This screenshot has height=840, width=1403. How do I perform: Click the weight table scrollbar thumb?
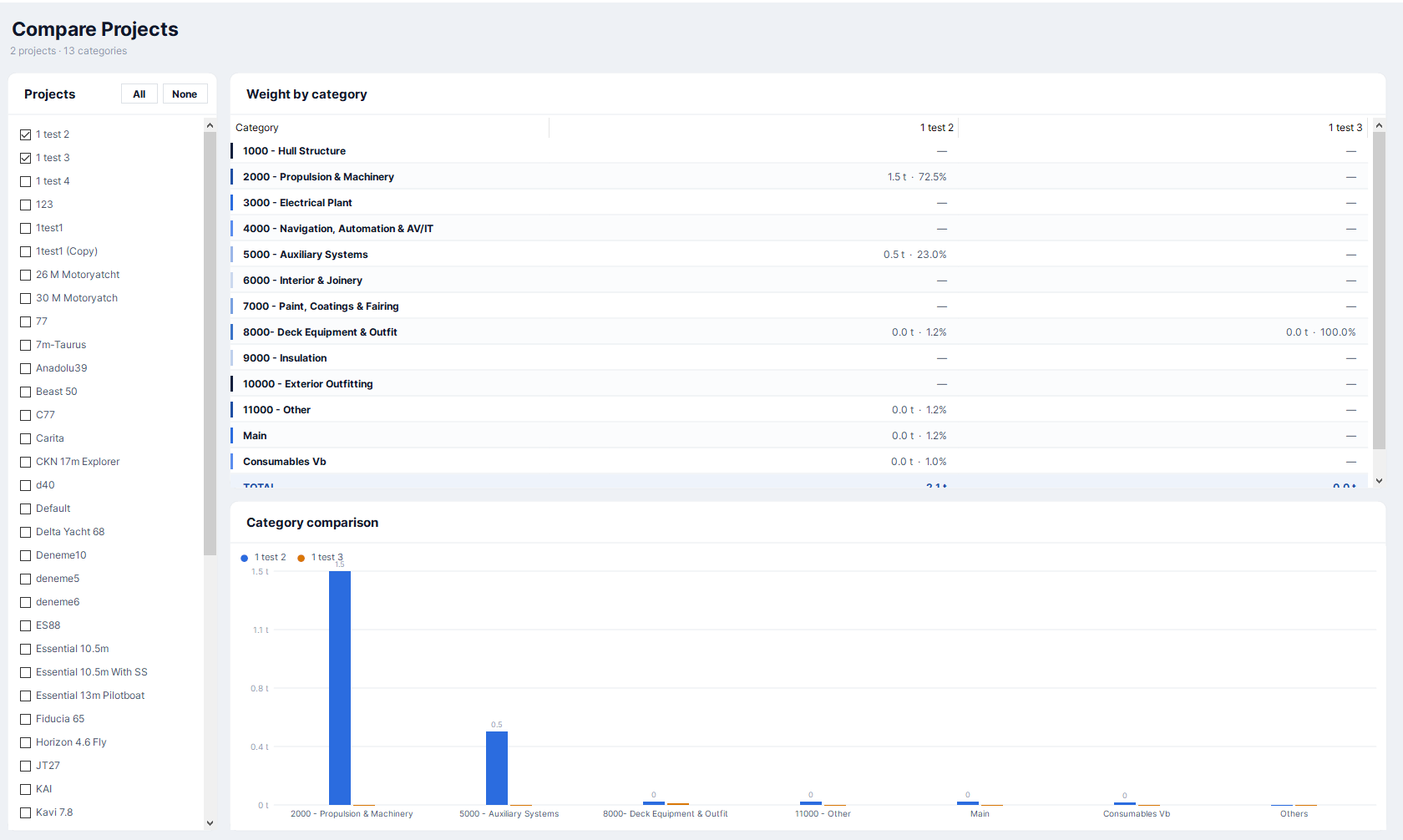1379,291
